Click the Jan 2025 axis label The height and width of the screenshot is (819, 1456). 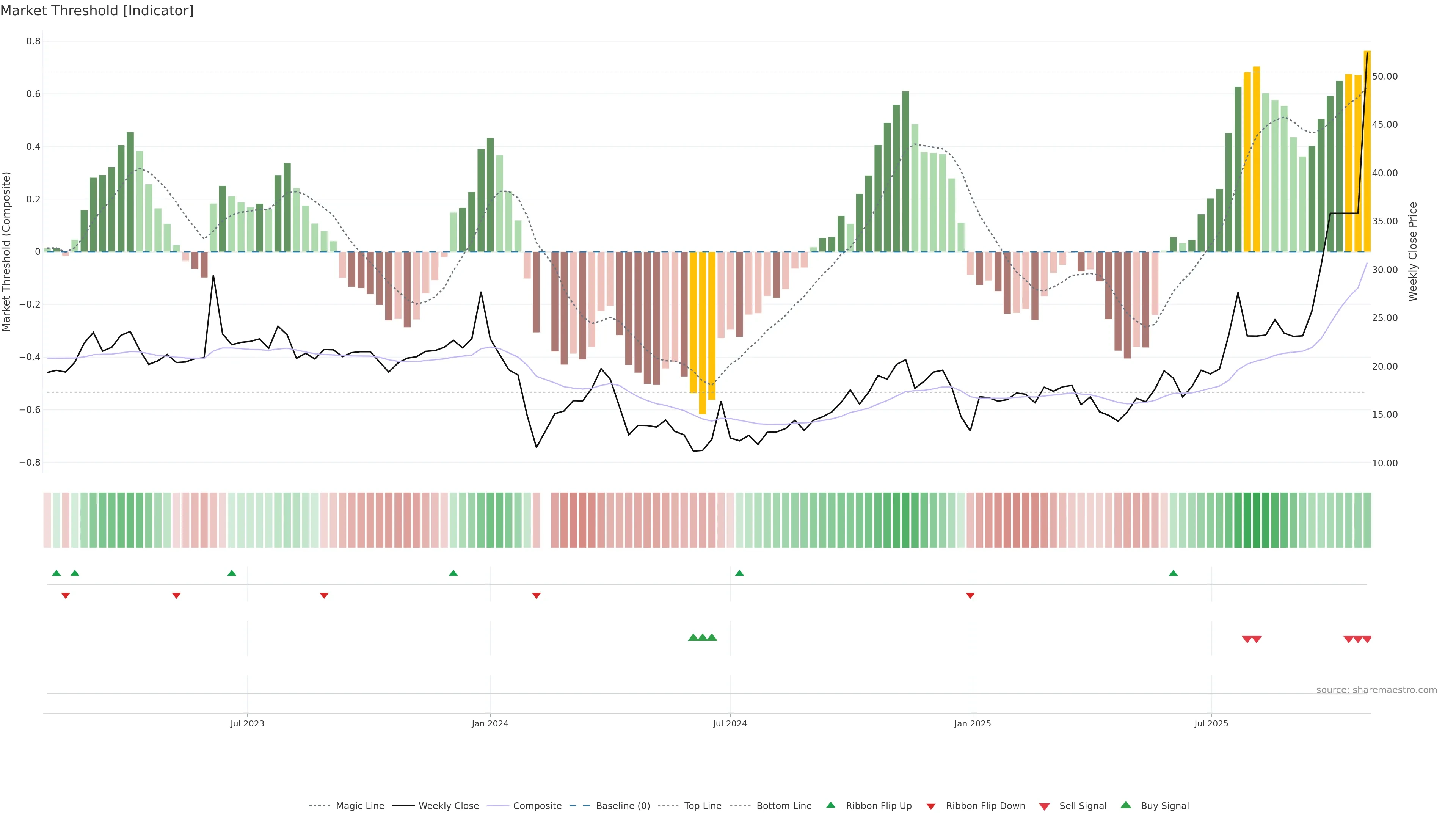(972, 723)
